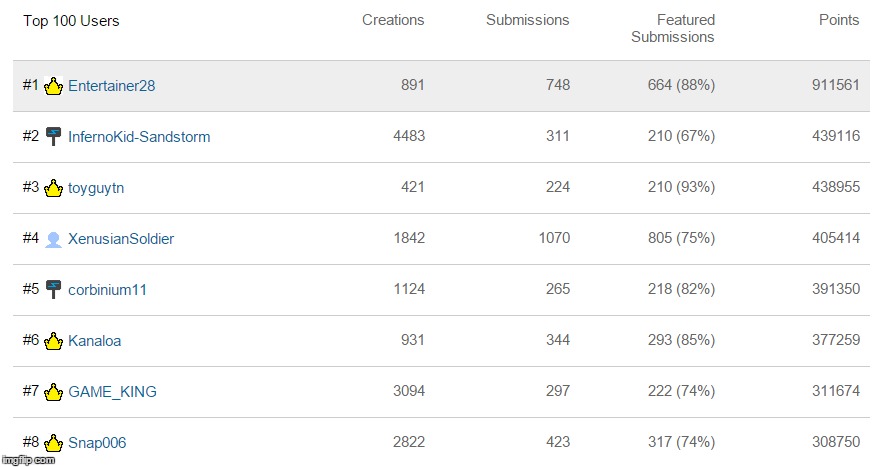
Task: Click the crown icon beside GAME_KING
Action: pyautogui.click(x=54, y=391)
